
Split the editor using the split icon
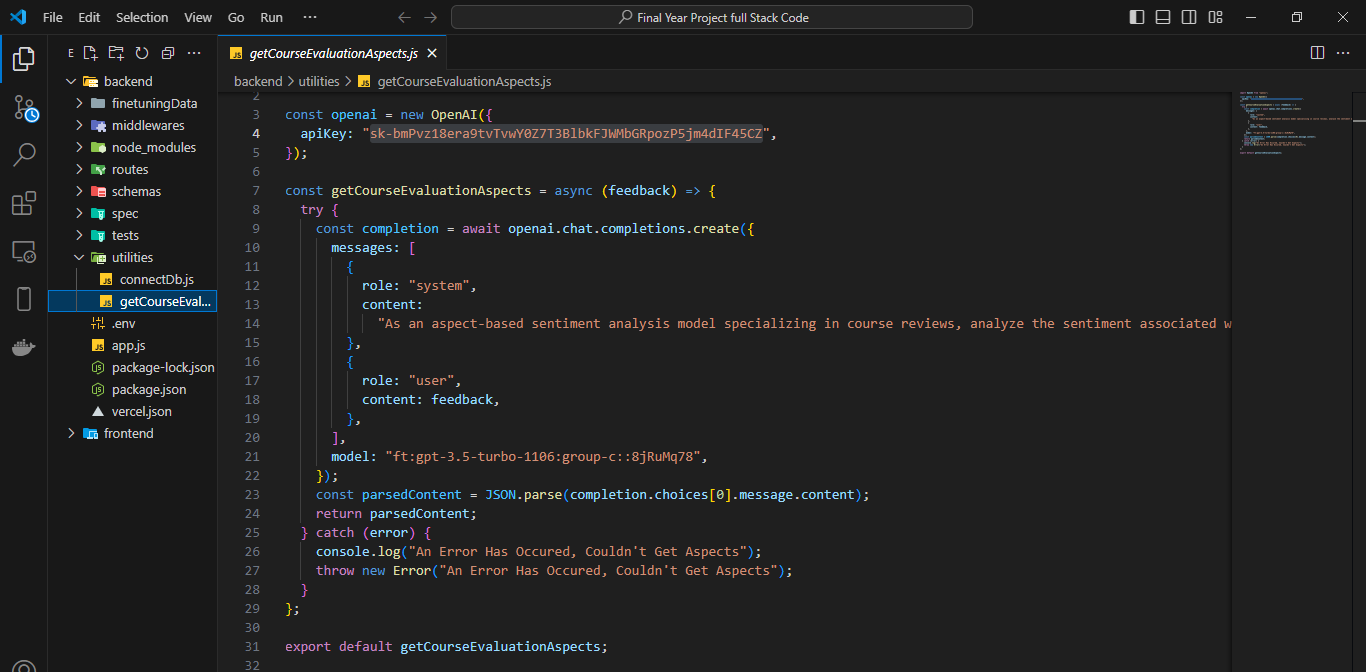1317,52
